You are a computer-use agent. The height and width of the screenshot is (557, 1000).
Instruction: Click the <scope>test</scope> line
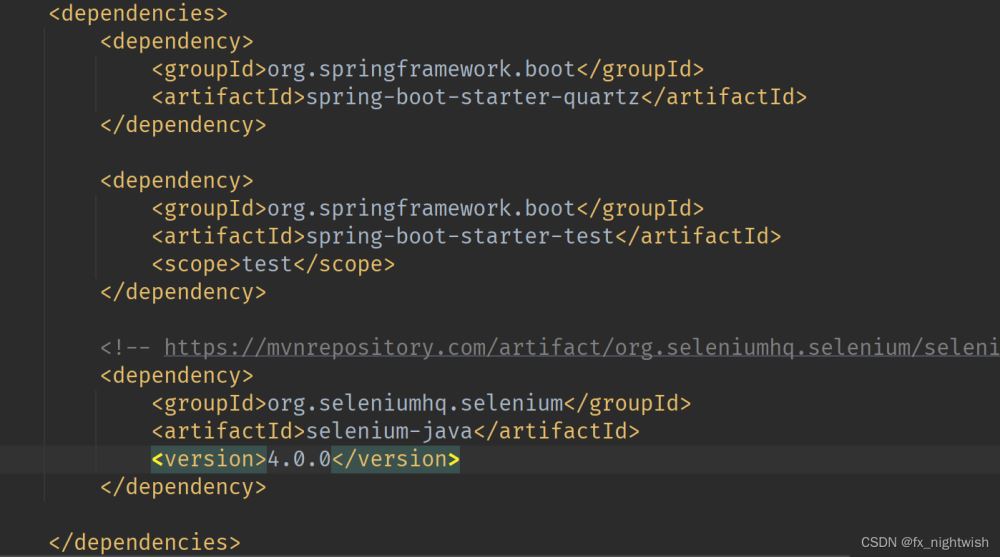click(x=273, y=264)
